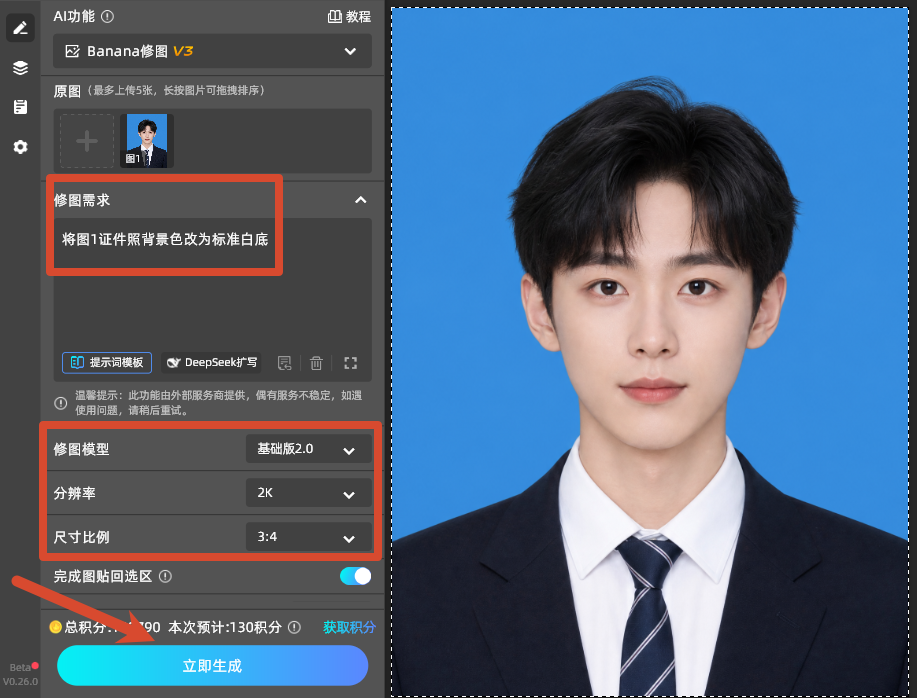The image size is (917, 698).
Task: Click the AI功能 info icon
Action: point(108,16)
